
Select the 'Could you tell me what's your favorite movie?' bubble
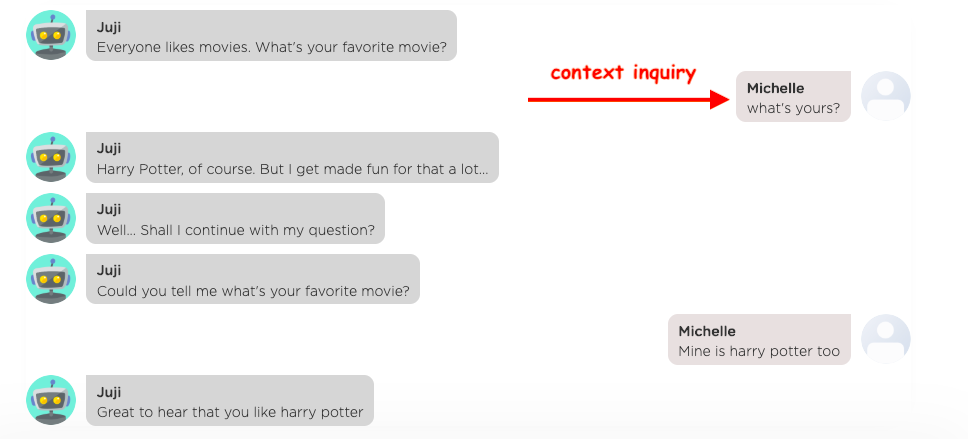pyautogui.click(x=252, y=278)
